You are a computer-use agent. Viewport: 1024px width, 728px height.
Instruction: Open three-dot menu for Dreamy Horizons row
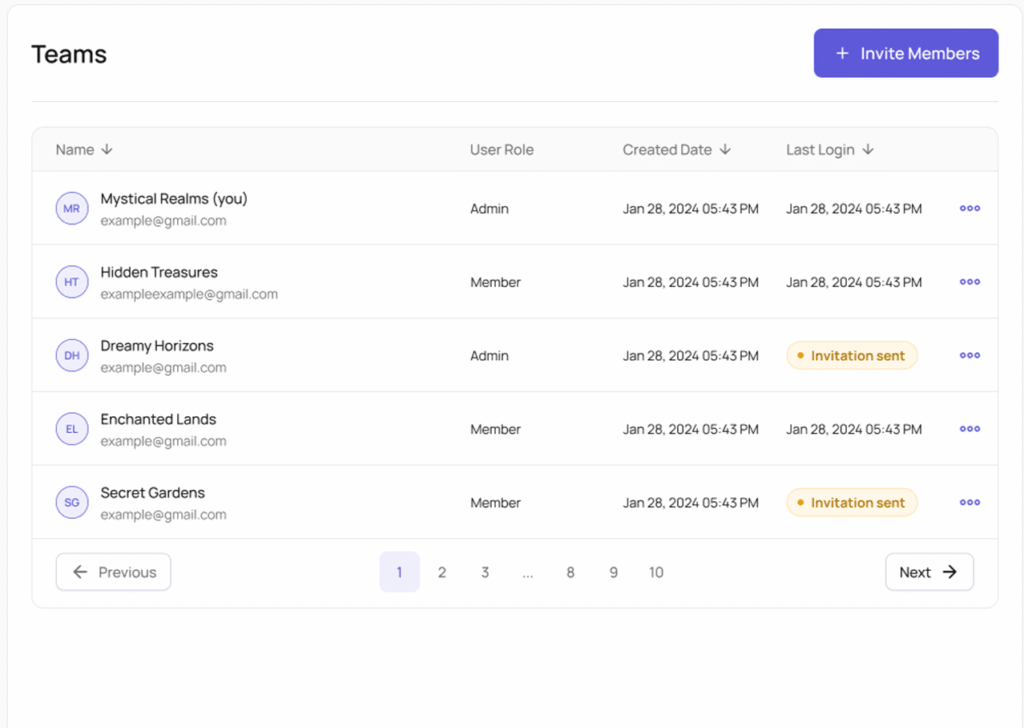[x=969, y=356]
